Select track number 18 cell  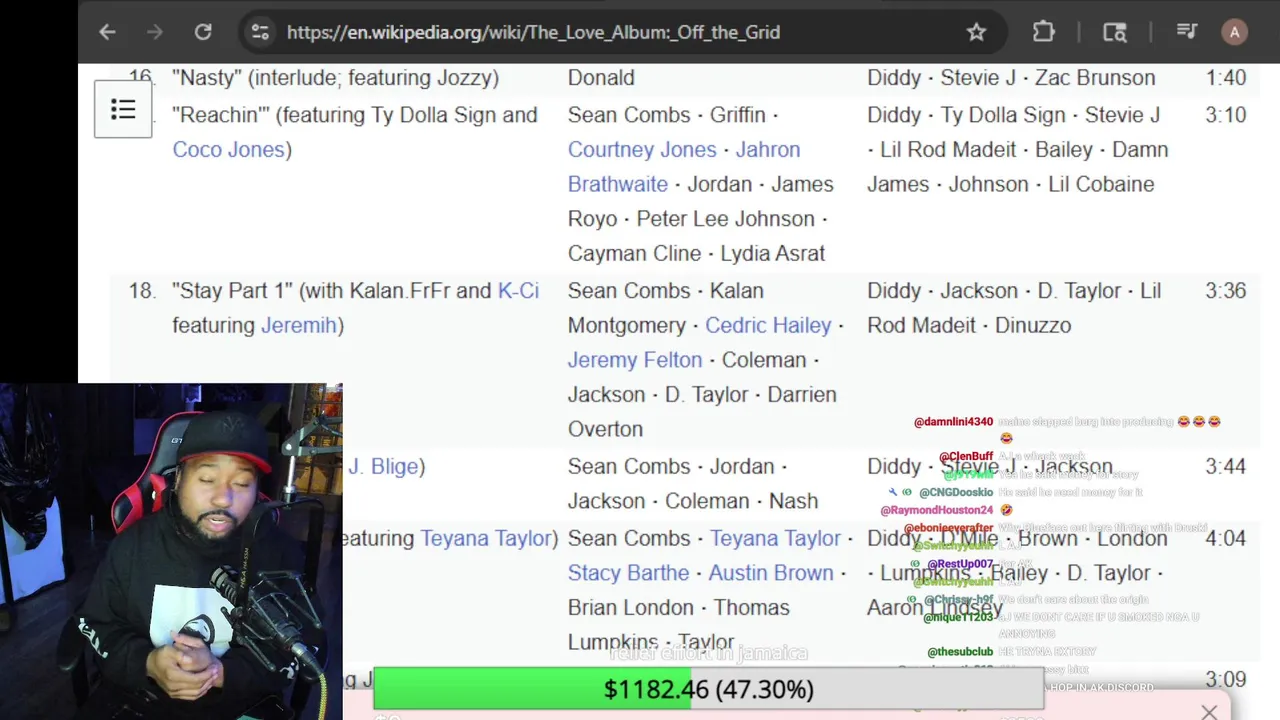pyautogui.click(x=141, y=290)
